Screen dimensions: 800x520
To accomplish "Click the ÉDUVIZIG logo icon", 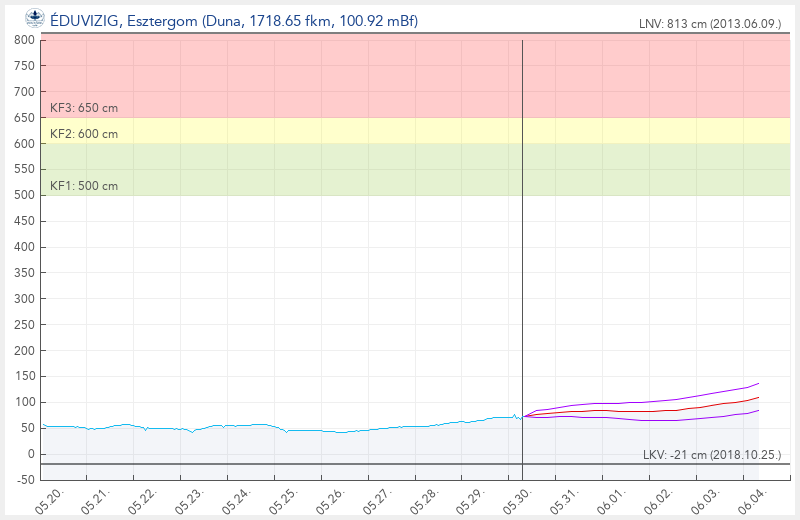I will [35, 18].
